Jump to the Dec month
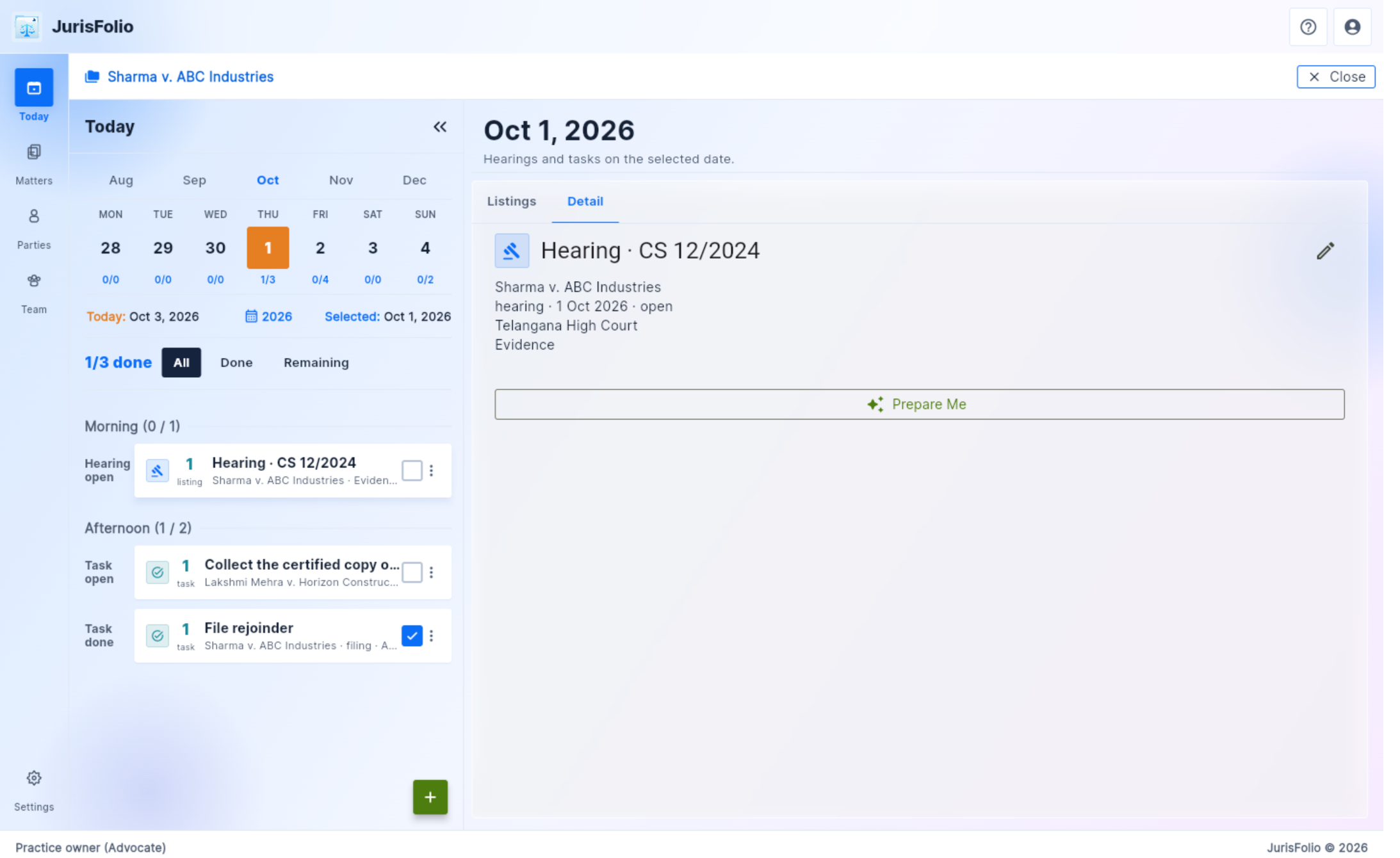This screenshot has height=858, width=1400. [x=414, y=180]
